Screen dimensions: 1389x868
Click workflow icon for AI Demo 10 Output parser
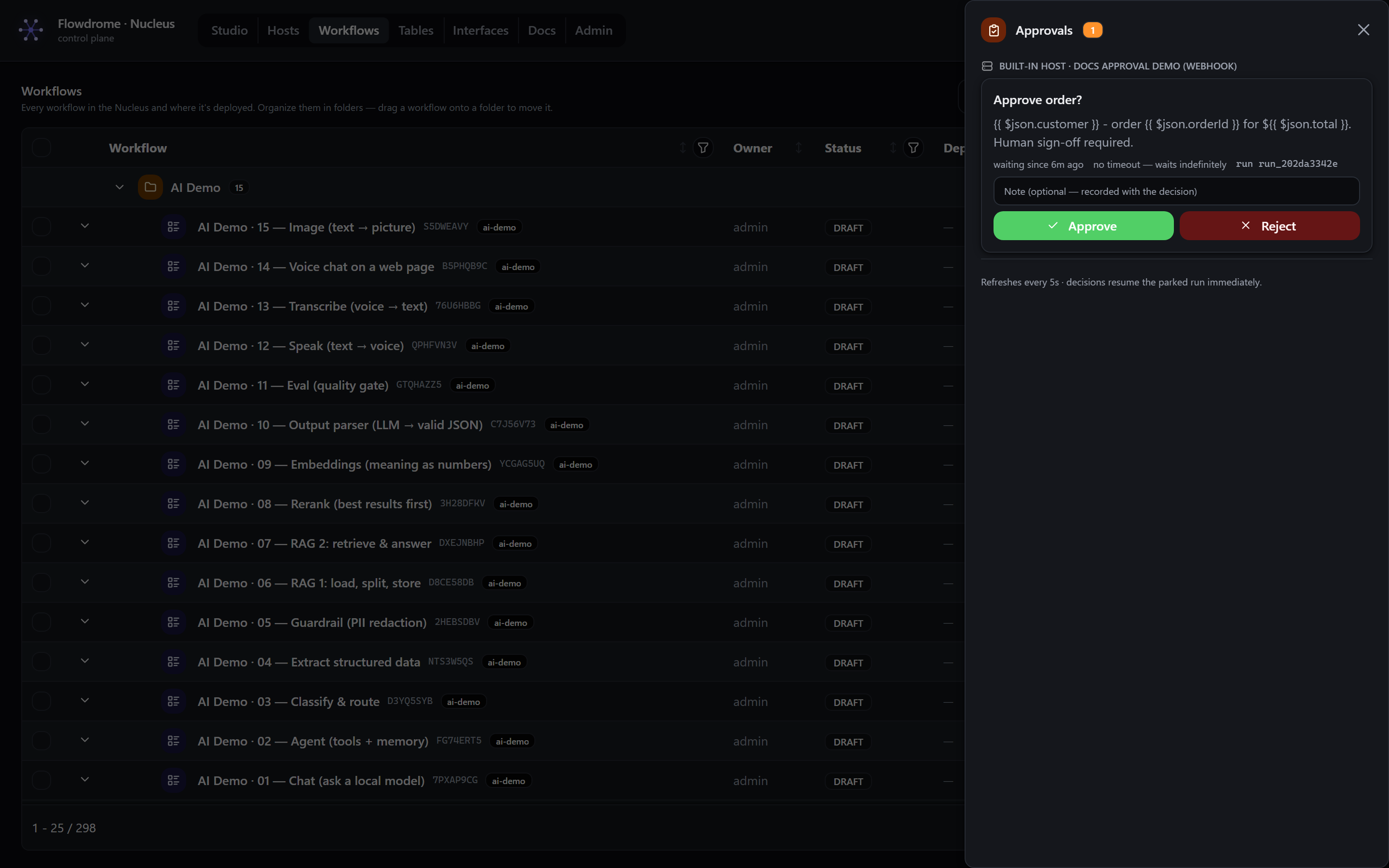click(x=173, y=425)
